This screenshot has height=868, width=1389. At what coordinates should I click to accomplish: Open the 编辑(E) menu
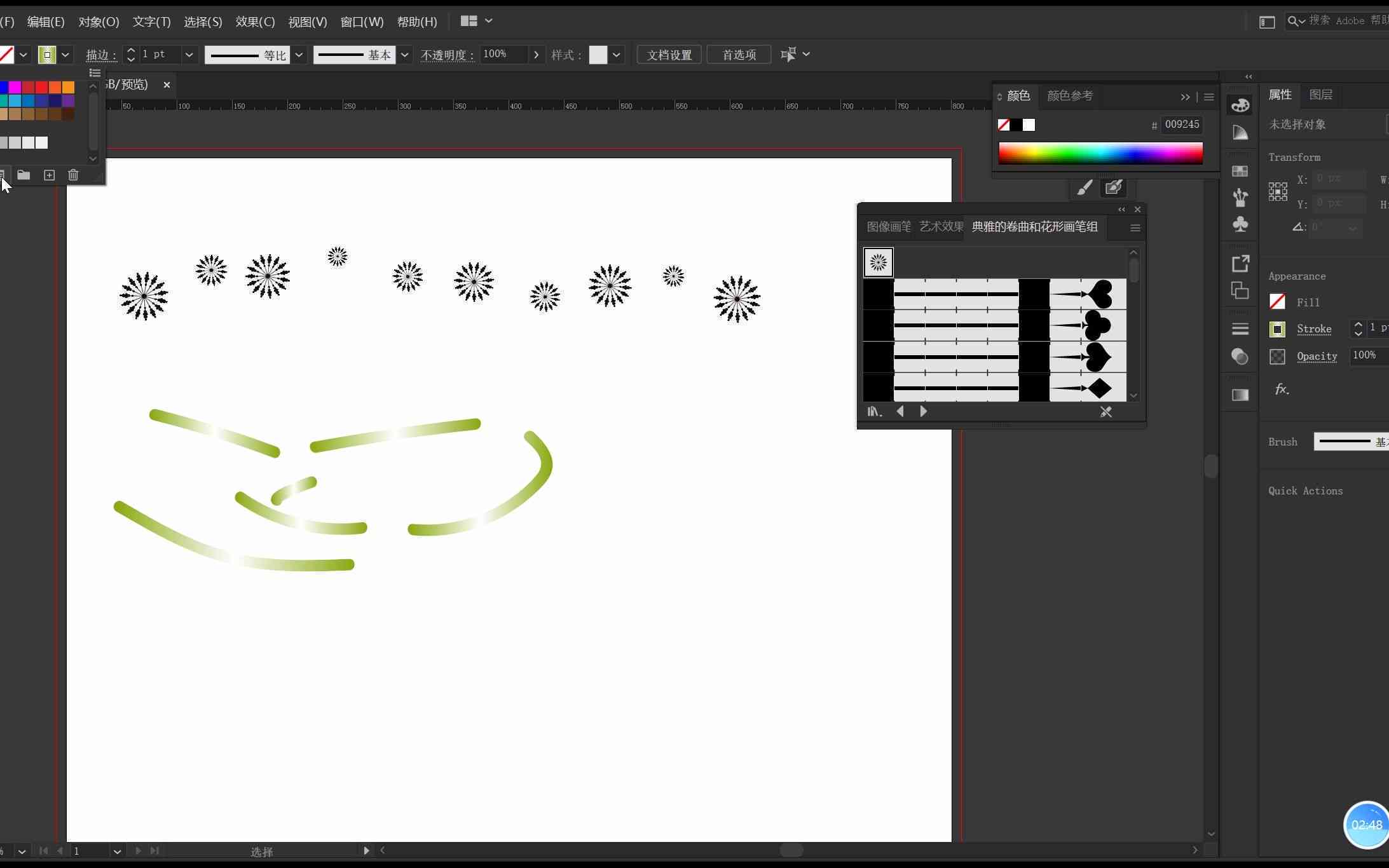(46, 22)
